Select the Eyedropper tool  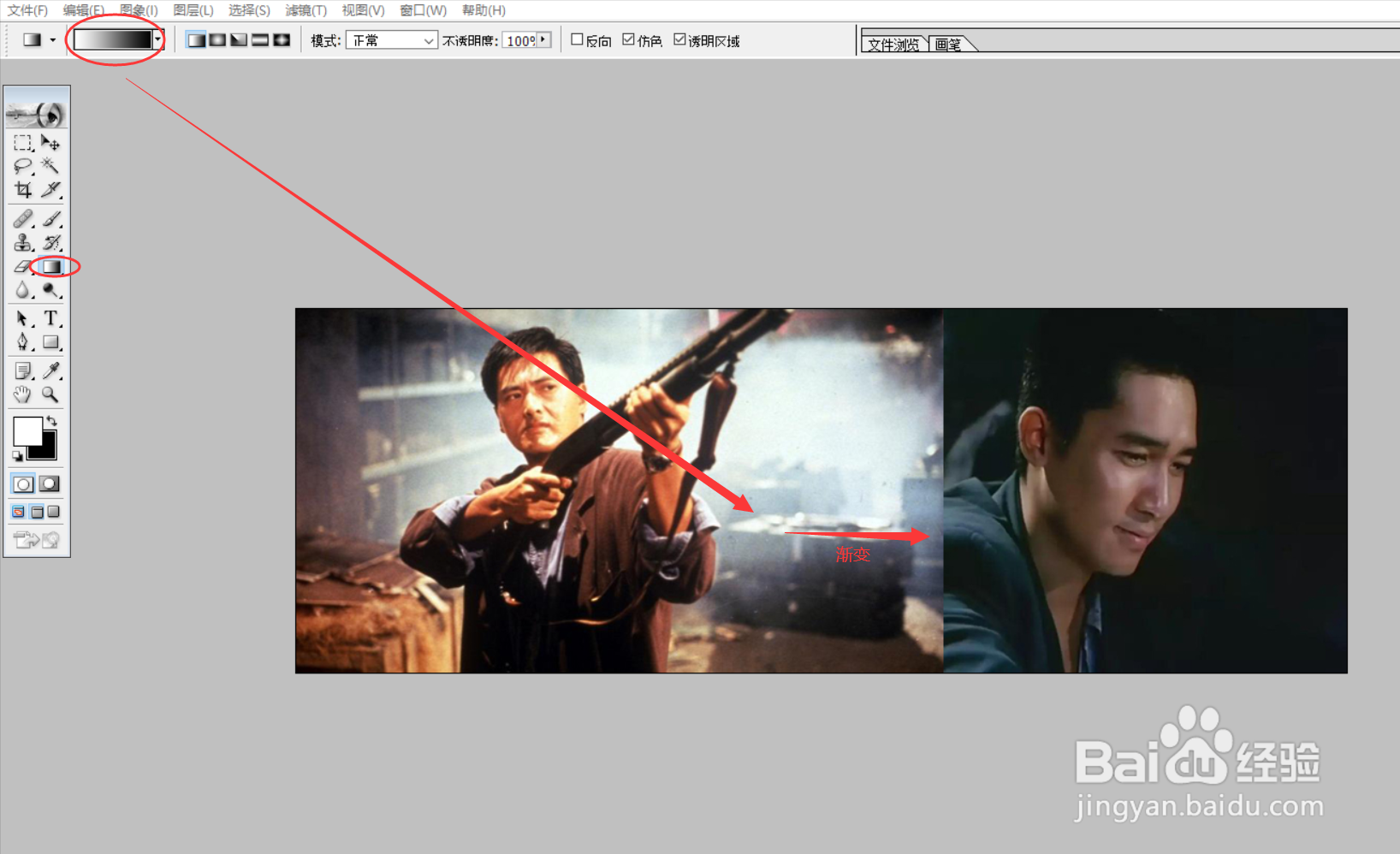(x=50, y=371)
